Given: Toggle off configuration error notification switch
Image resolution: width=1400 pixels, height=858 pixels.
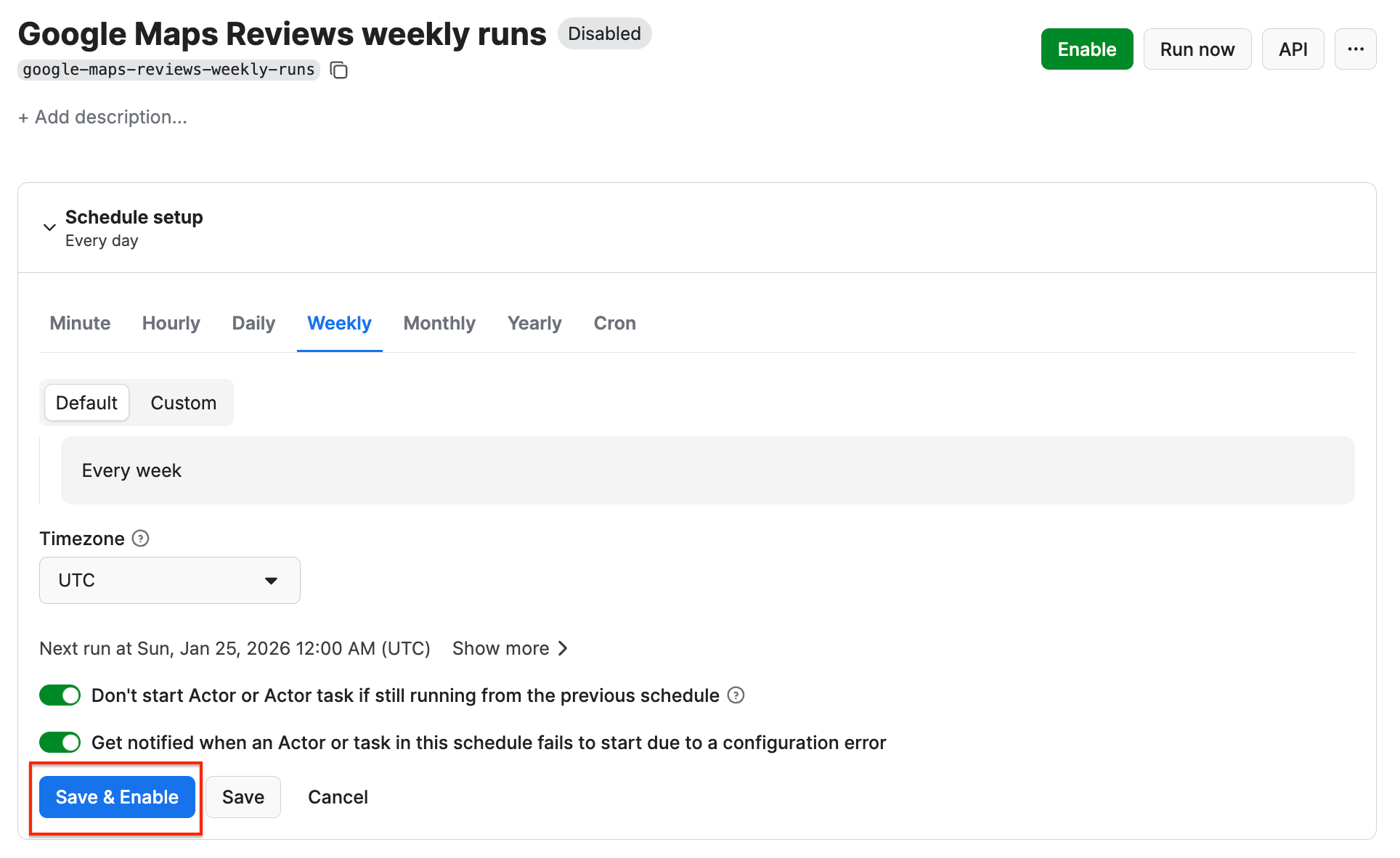Looking at the screenshot, I should pyautogui.click(x=60, y=743).
